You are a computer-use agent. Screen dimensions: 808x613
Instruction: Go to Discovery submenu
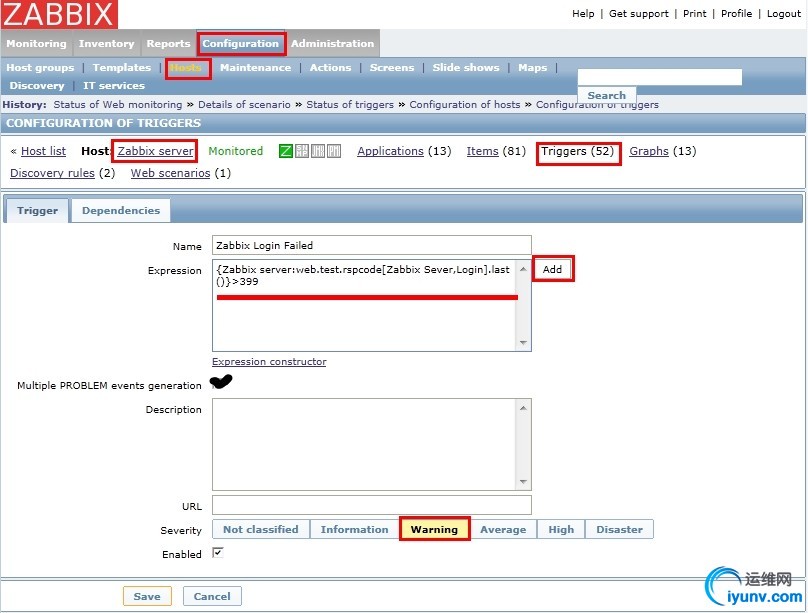[37, 86]
